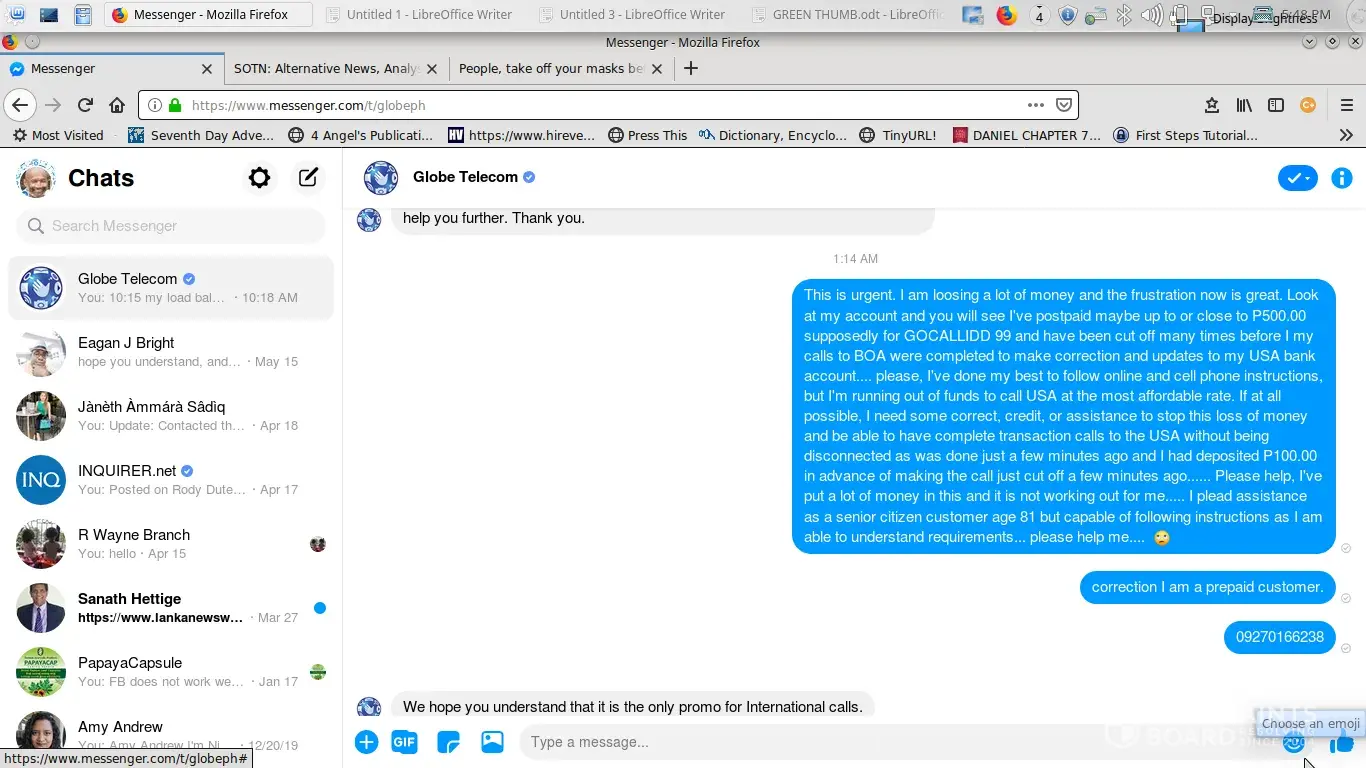Open Bluetooth tray icon
This screenshot has height=768, width=1366.
[x=1124, y=15]
